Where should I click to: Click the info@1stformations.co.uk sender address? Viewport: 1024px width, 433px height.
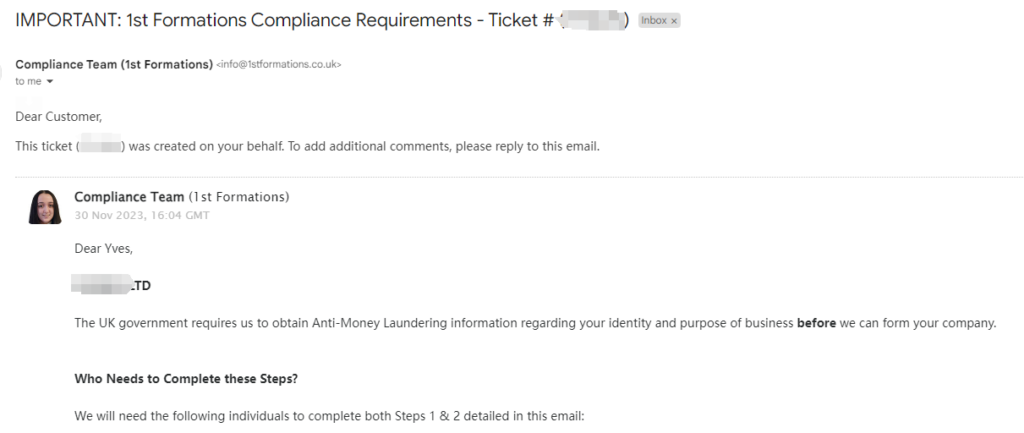(279, 65)
